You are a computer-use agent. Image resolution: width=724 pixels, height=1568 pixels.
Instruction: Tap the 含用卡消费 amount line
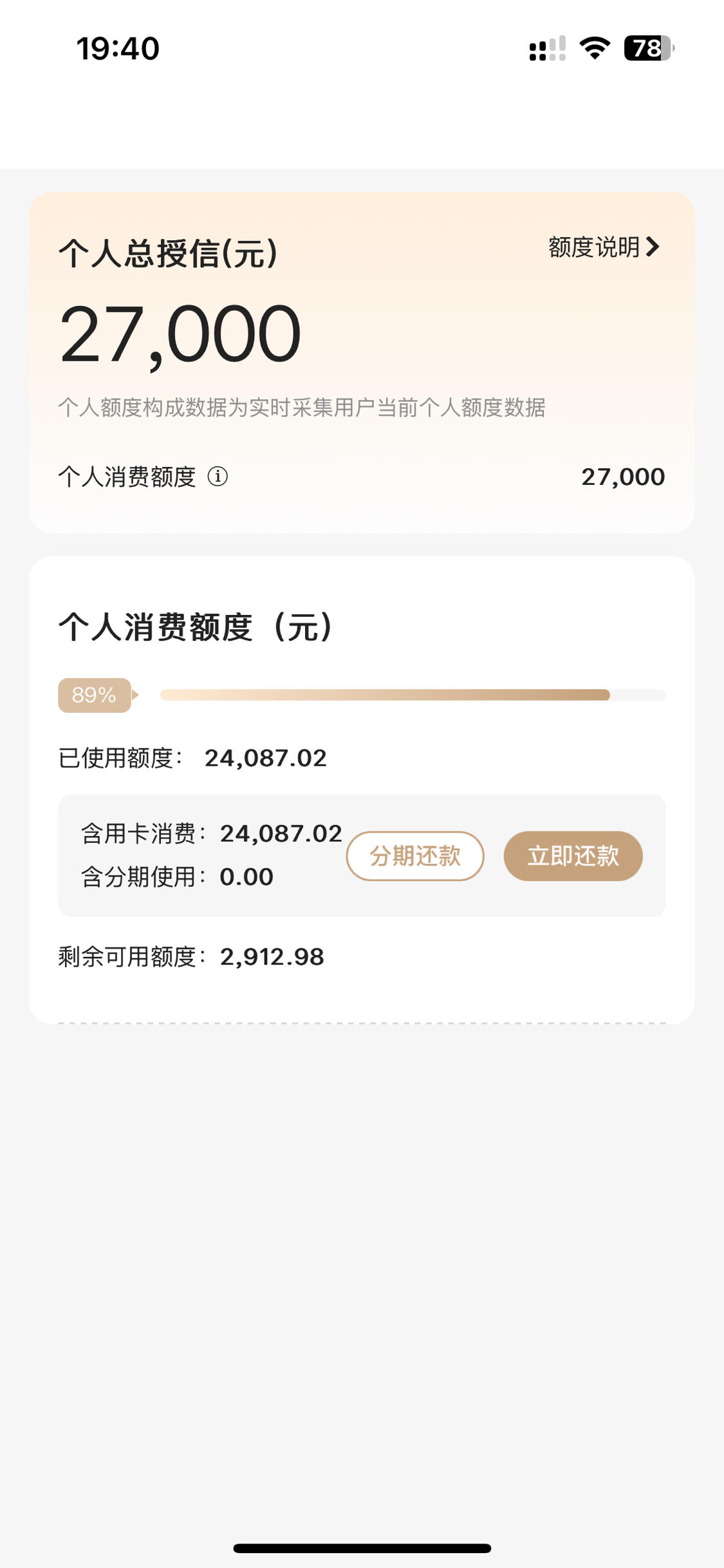click(211, 833)
